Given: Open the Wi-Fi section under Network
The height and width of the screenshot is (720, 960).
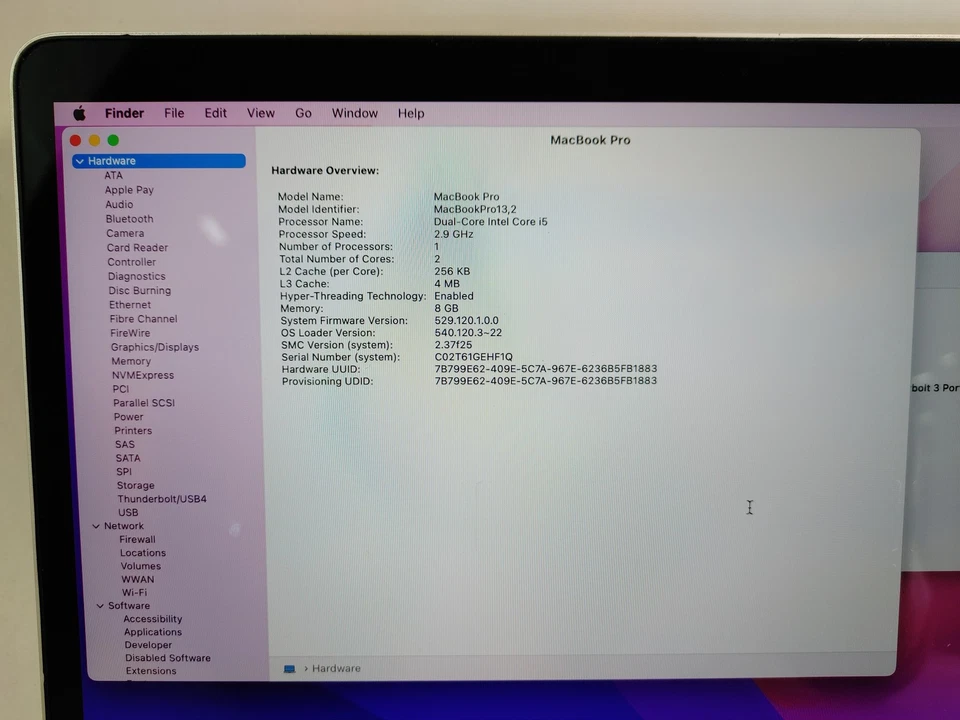Looking at the screenshot, I should coord(134,592).
